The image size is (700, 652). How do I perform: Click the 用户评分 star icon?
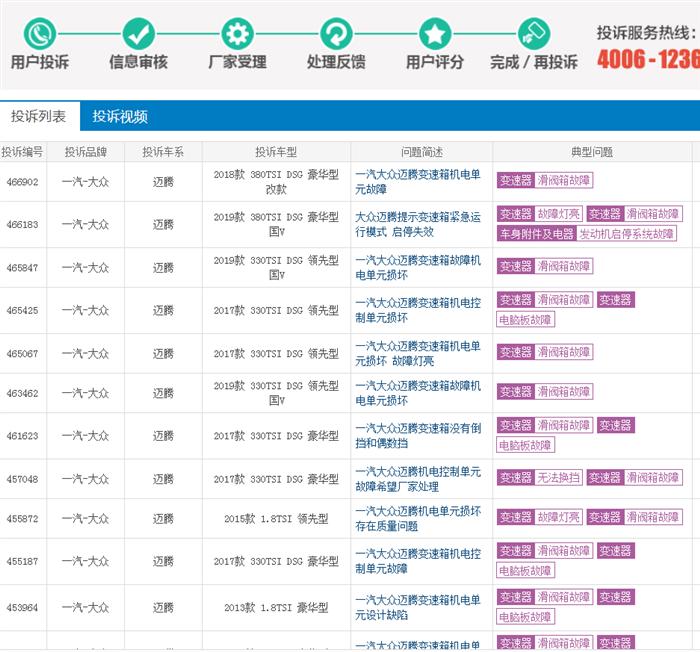tap(435, 34)
